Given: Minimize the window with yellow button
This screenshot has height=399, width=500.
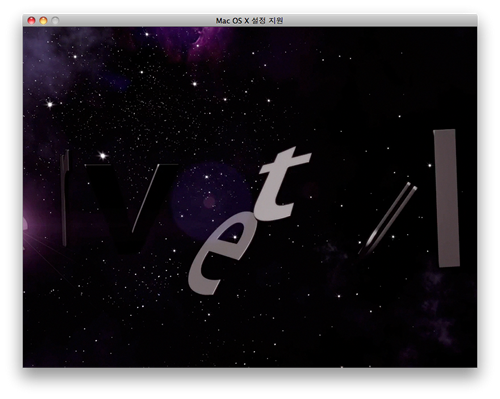Looking at the screenshot, I should coord(43,21).
